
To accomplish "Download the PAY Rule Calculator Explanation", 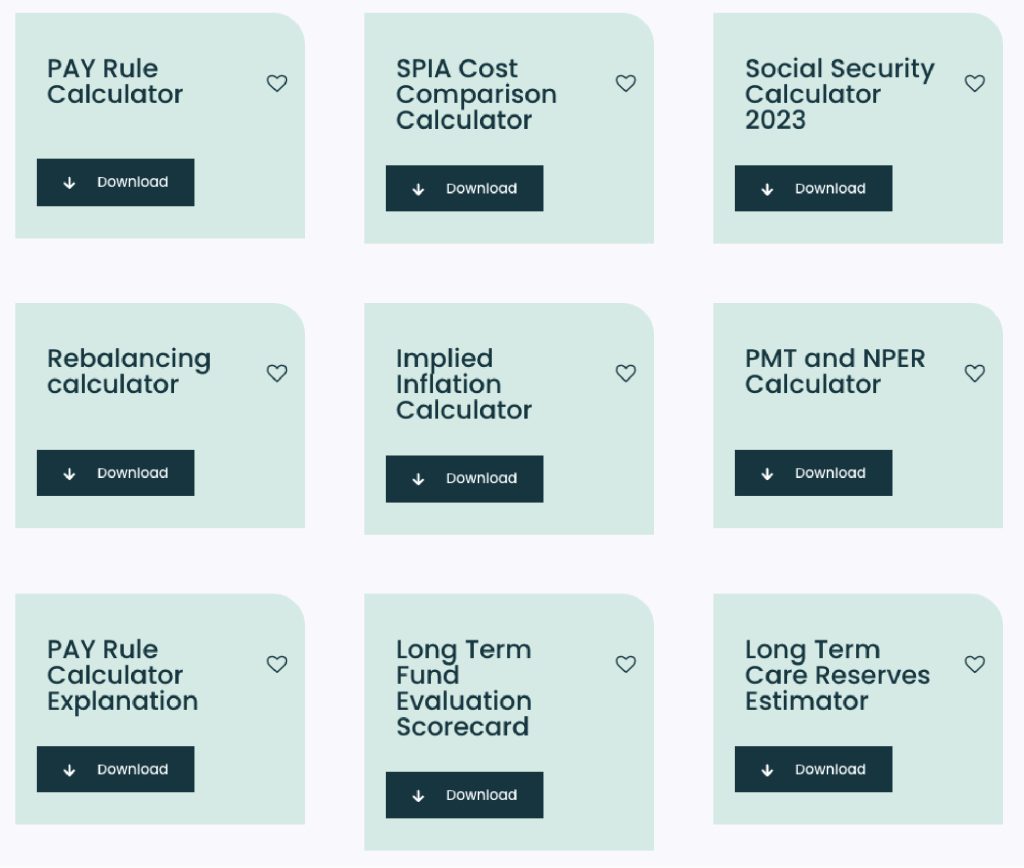I will 115,769.
